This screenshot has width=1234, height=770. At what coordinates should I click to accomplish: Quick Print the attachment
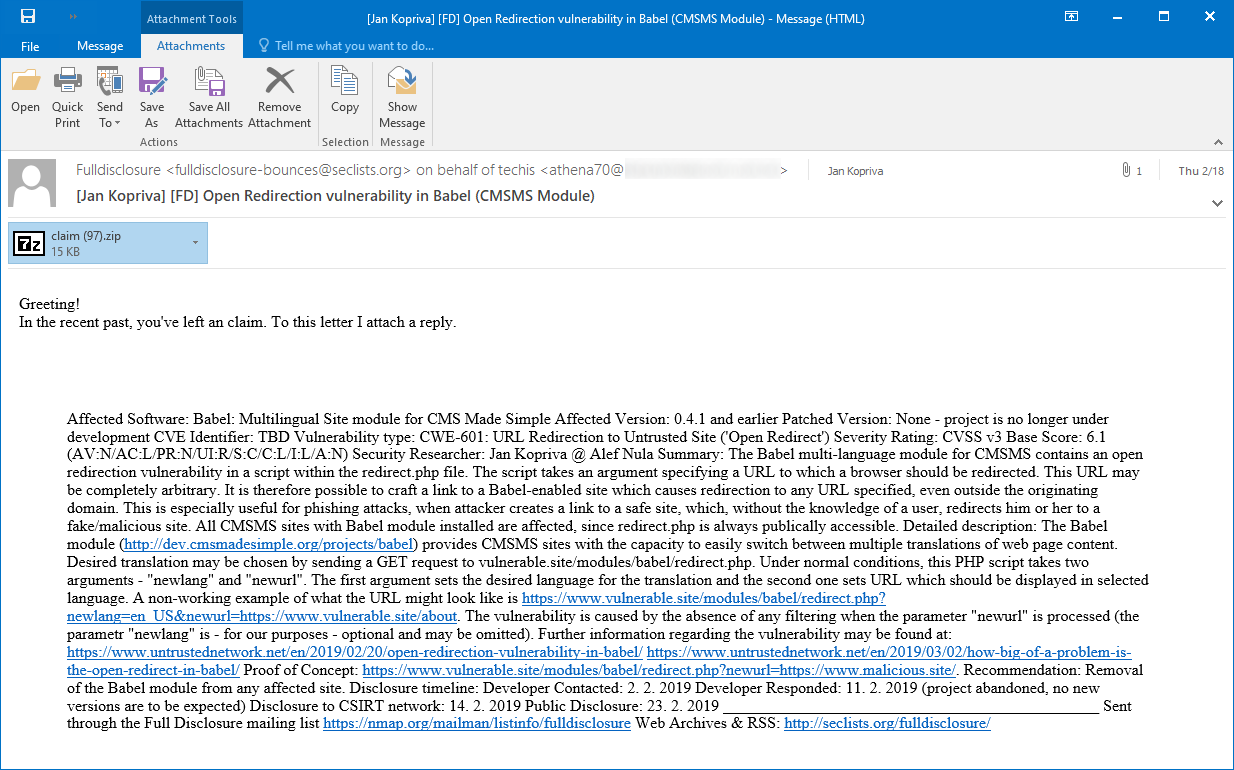pyautogui.click(x=68, y=97)
